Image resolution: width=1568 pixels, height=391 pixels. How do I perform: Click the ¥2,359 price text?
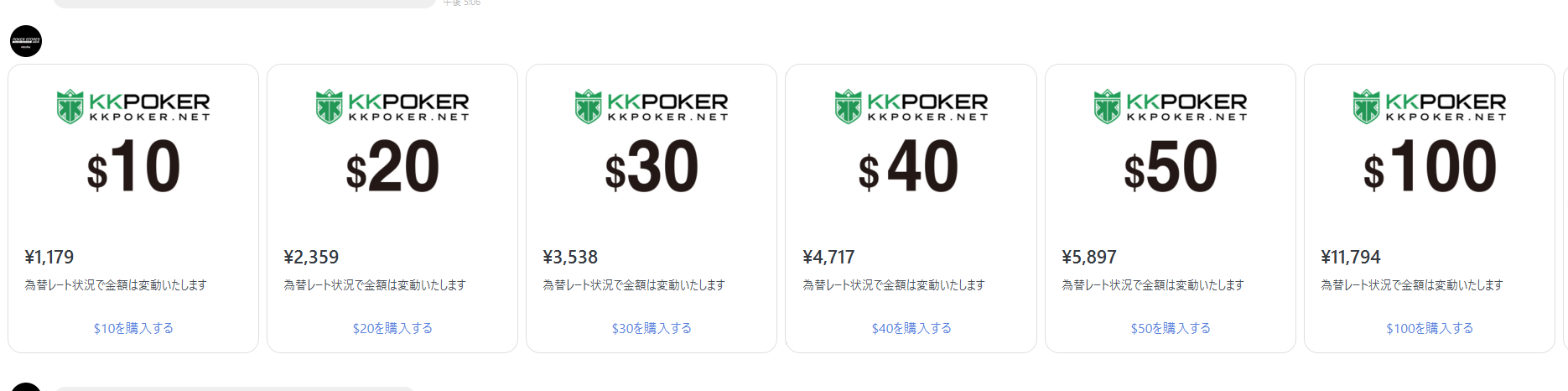[x=311, y=257]
